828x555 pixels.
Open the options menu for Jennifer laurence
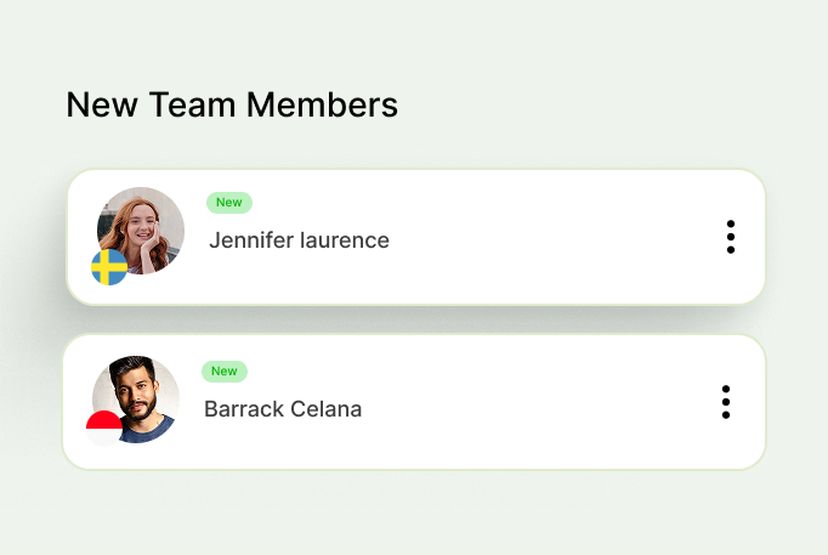(731, 237)
